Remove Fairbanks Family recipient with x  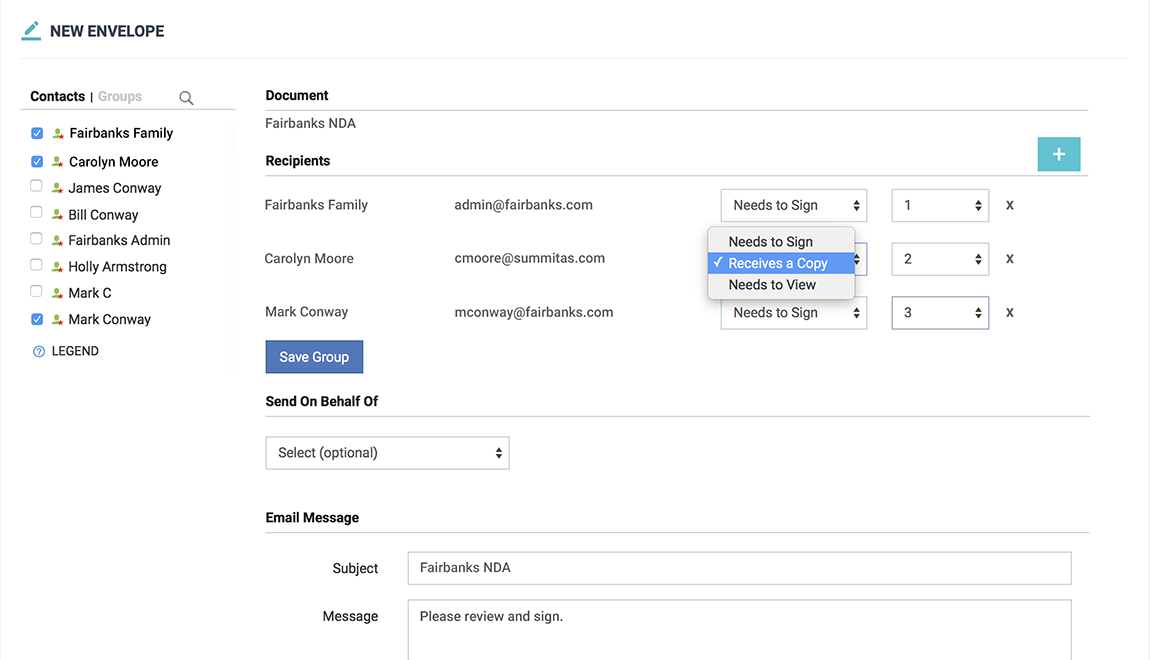tap(1010, 205)
